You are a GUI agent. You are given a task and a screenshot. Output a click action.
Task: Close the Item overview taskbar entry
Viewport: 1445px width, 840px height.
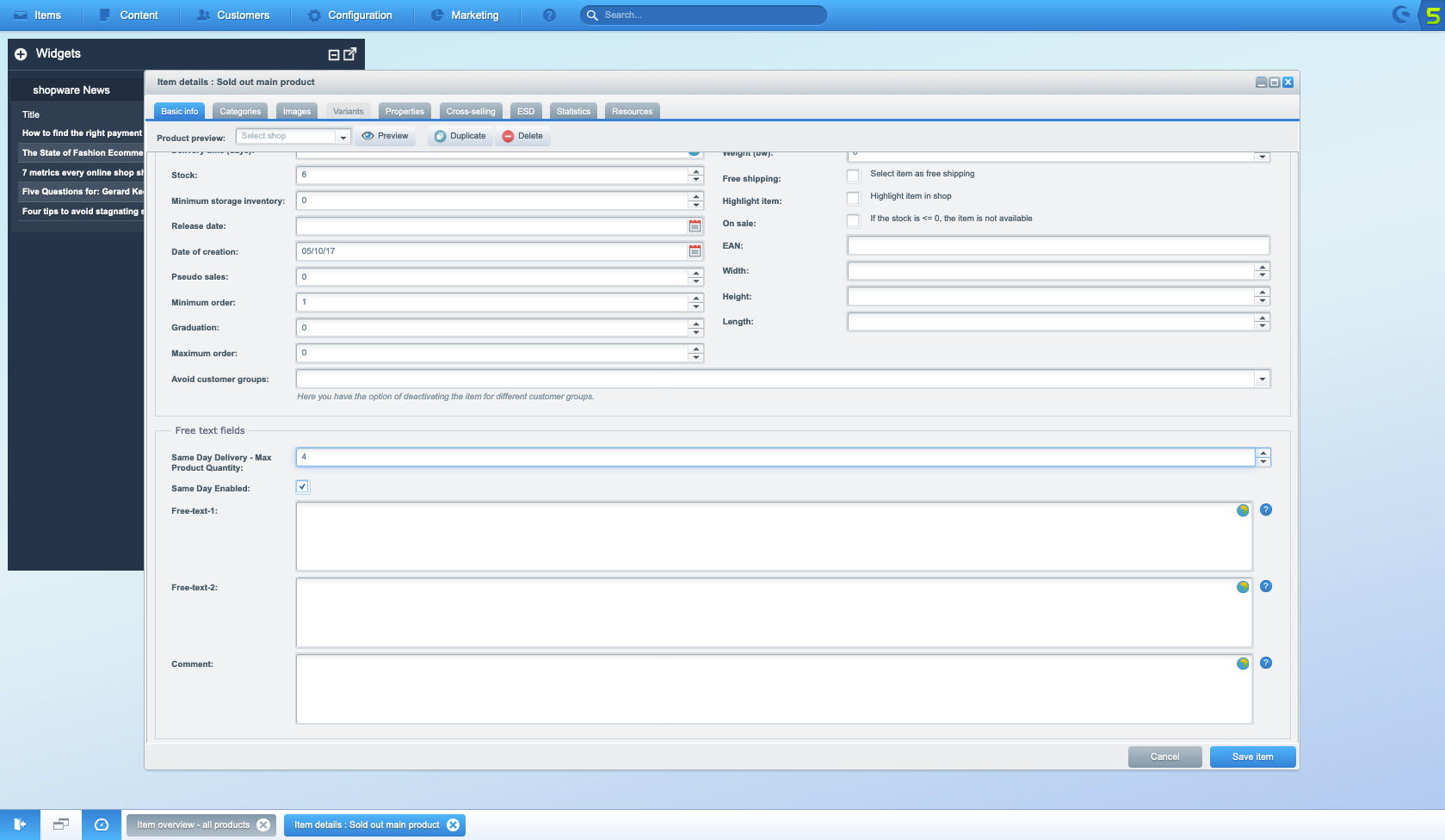[263, 825]
